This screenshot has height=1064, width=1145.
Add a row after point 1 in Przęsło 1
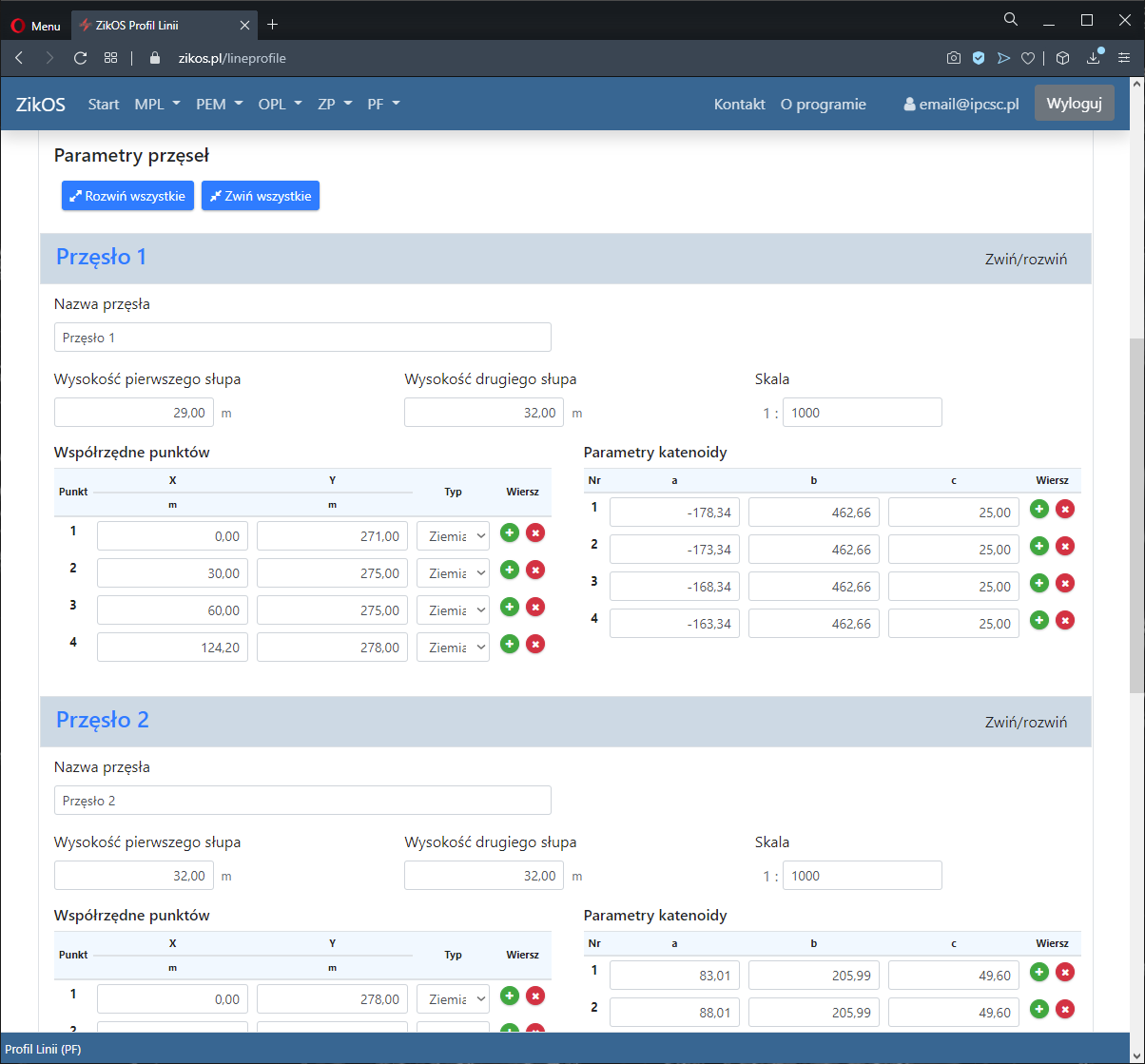point(510,532)
